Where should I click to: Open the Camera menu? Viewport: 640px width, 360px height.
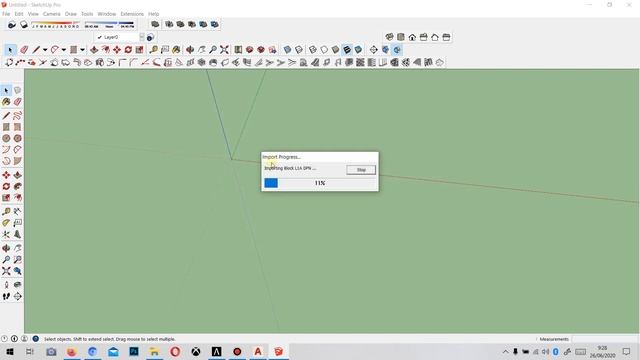tap(51, 14)
